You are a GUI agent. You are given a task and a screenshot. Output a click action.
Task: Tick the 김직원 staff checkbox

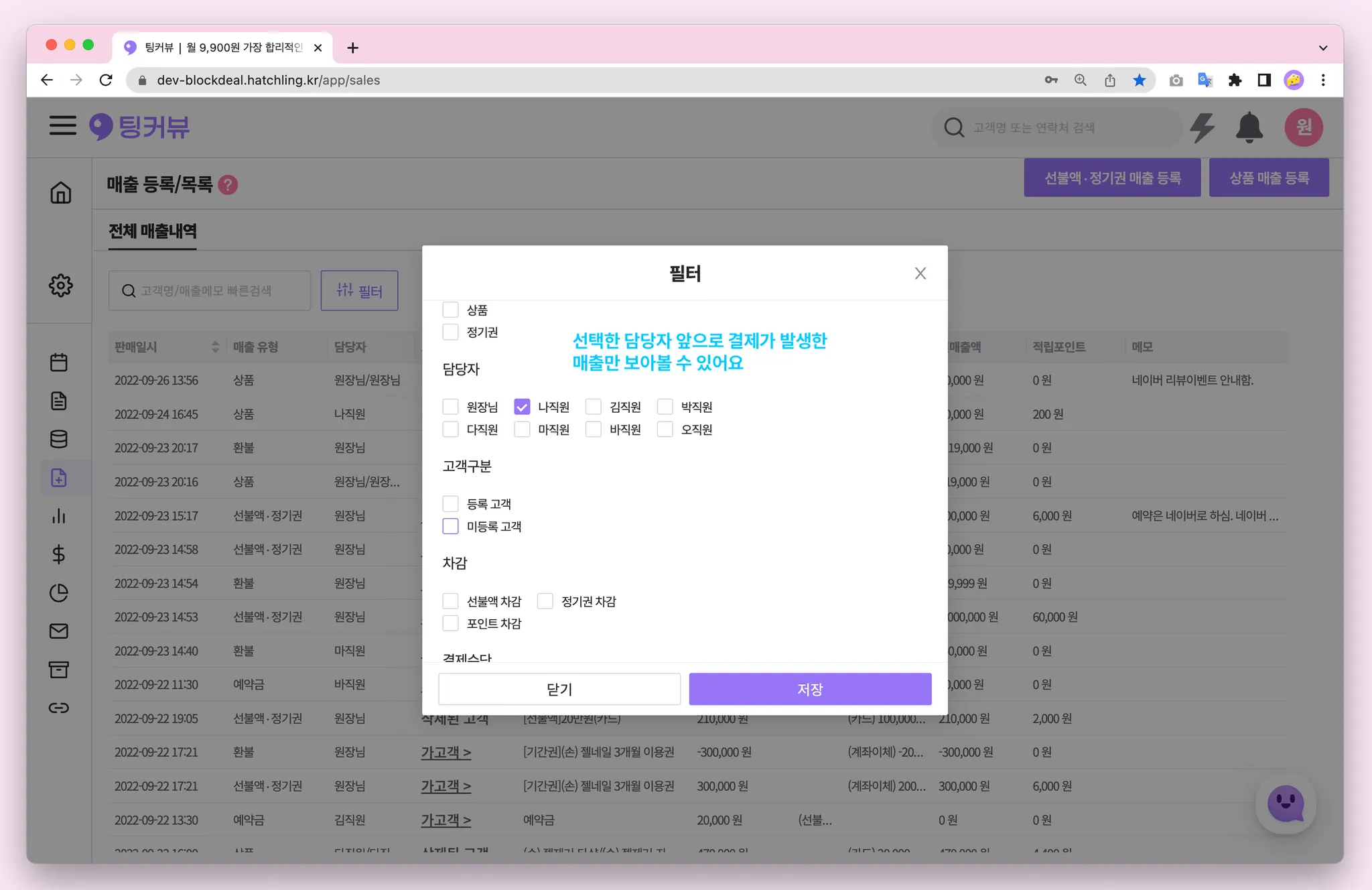[594, 407]
